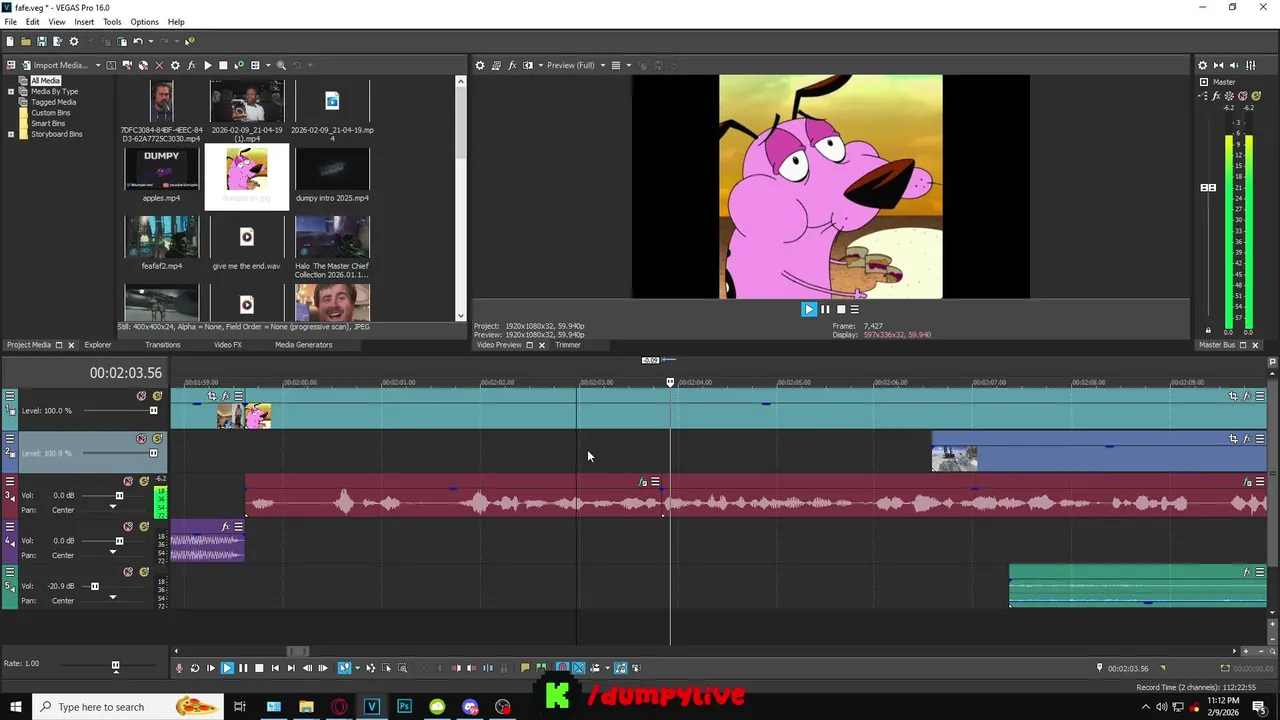Toggle Enable Snapping magnet icon
1280x720 pixels.
[x=562, y=668]
